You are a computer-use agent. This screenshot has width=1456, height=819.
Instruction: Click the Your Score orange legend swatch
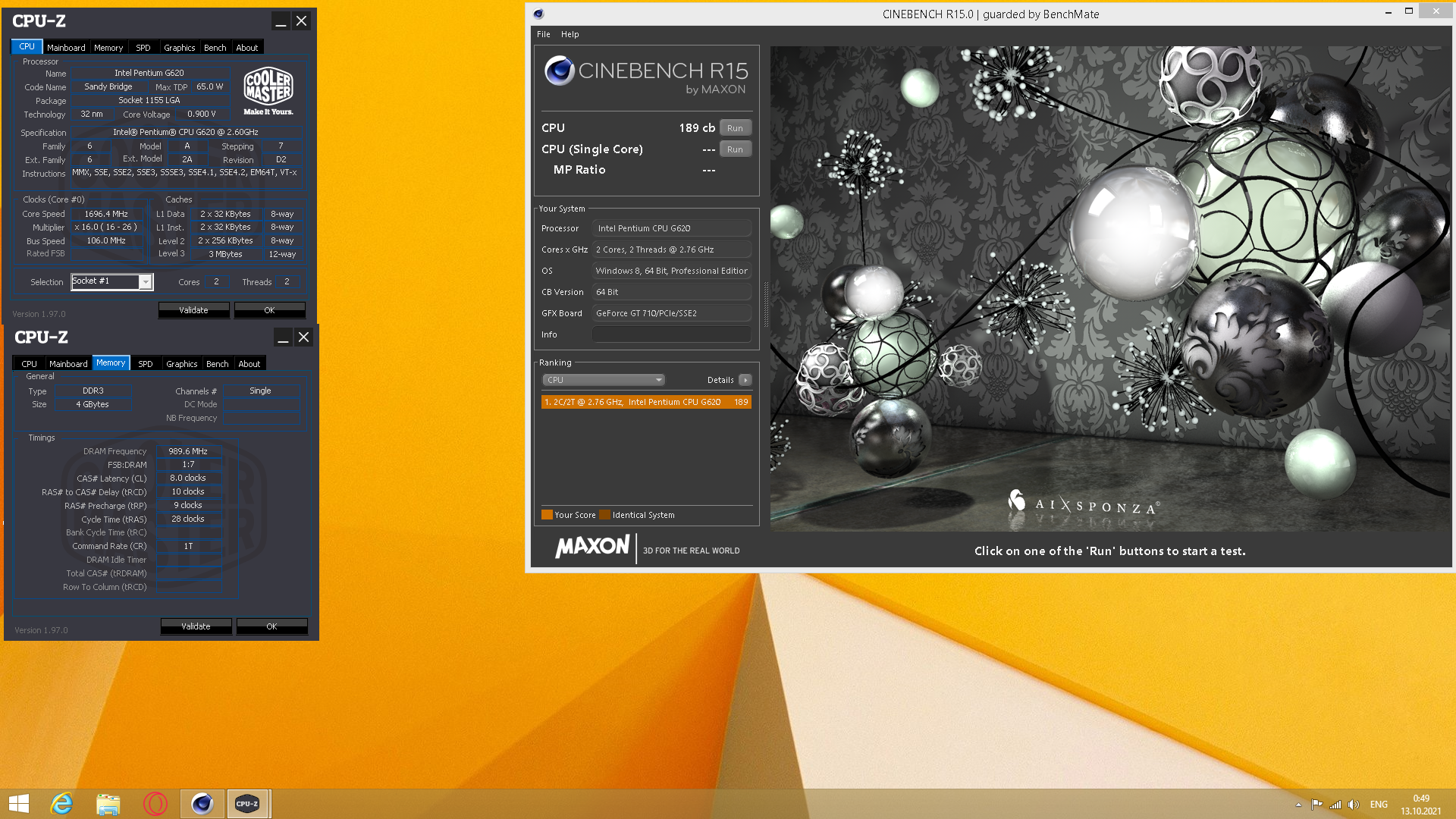pos(547,515)
